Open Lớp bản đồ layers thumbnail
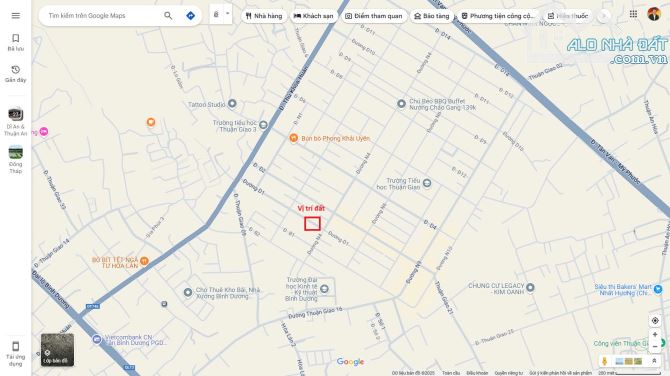 [57, 350]
